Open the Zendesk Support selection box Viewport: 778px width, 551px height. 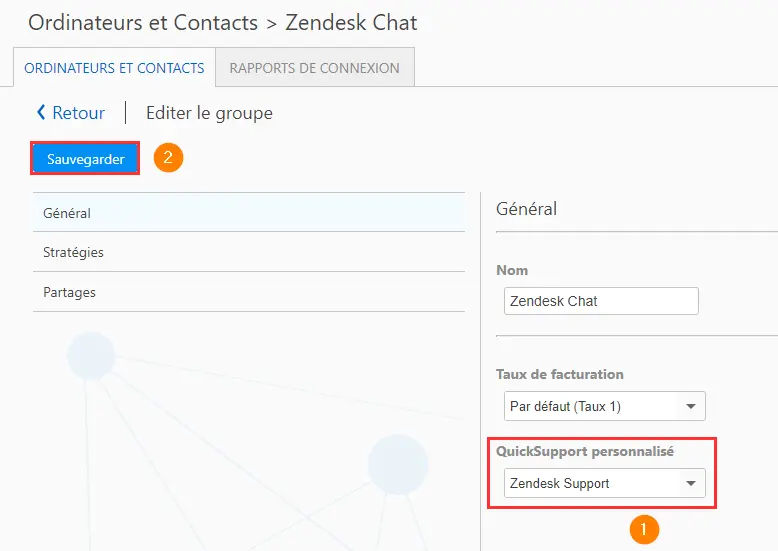pyautogui.click(x=604, y=483)
